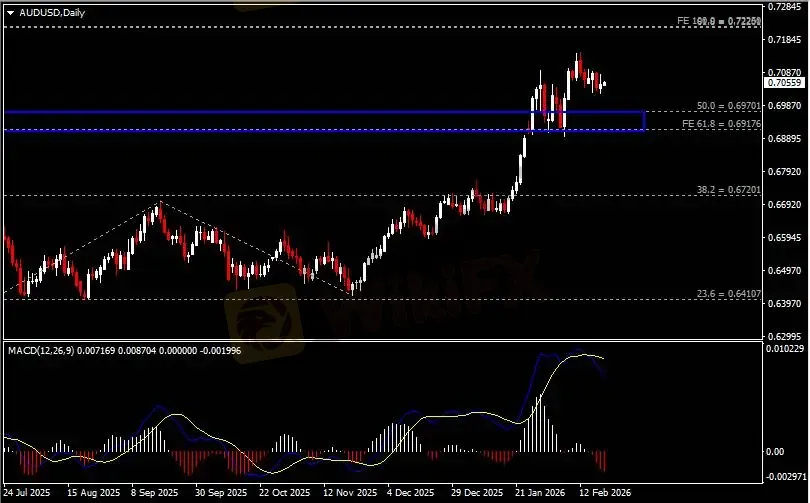Click the 22 Oct 2025 date label
Image resolution: width=810 pixels, height=503 pixels.
pyautogui.click(x=285, y=493)
